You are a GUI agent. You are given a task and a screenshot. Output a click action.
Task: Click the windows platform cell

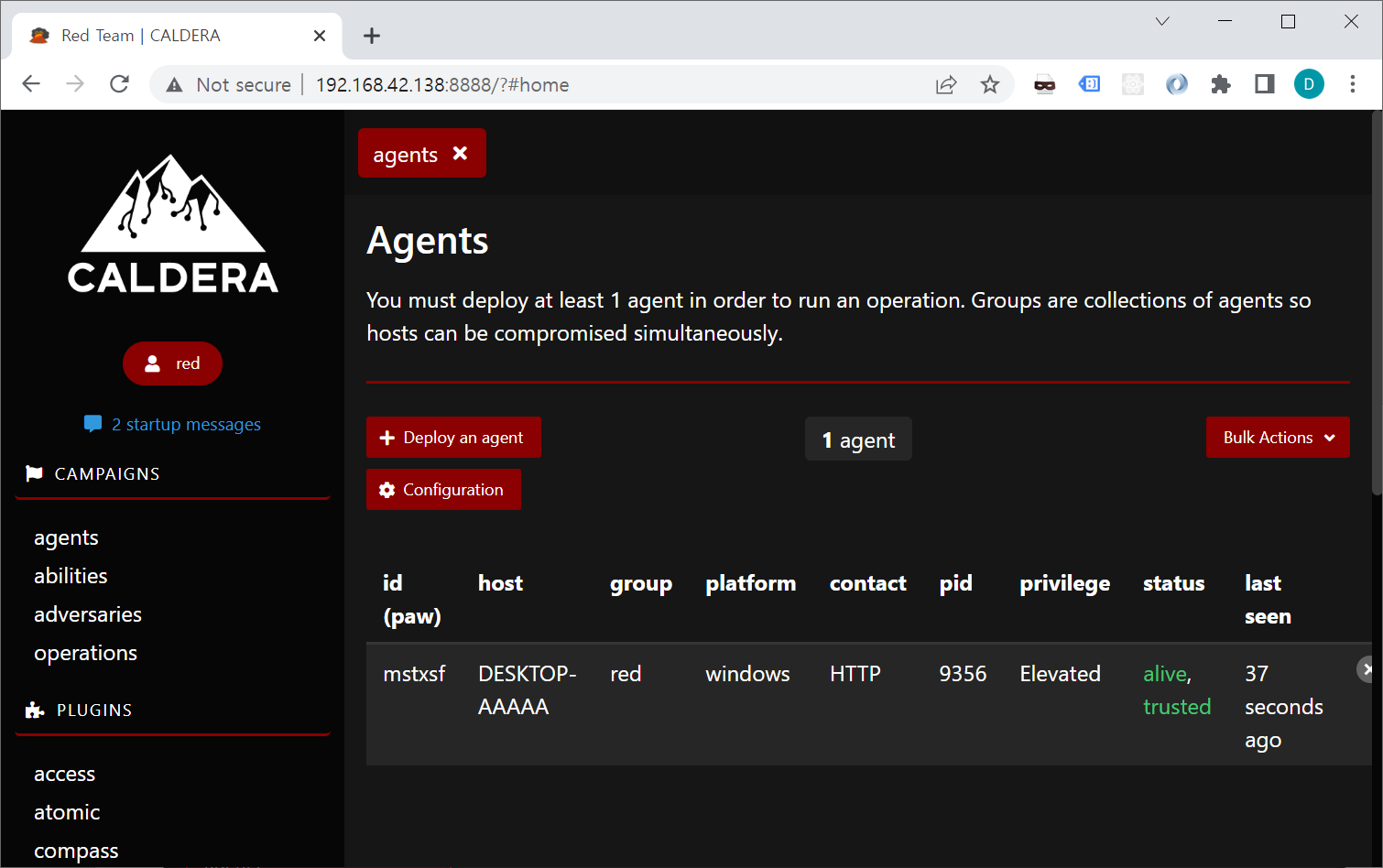click(x=747, y=674)
